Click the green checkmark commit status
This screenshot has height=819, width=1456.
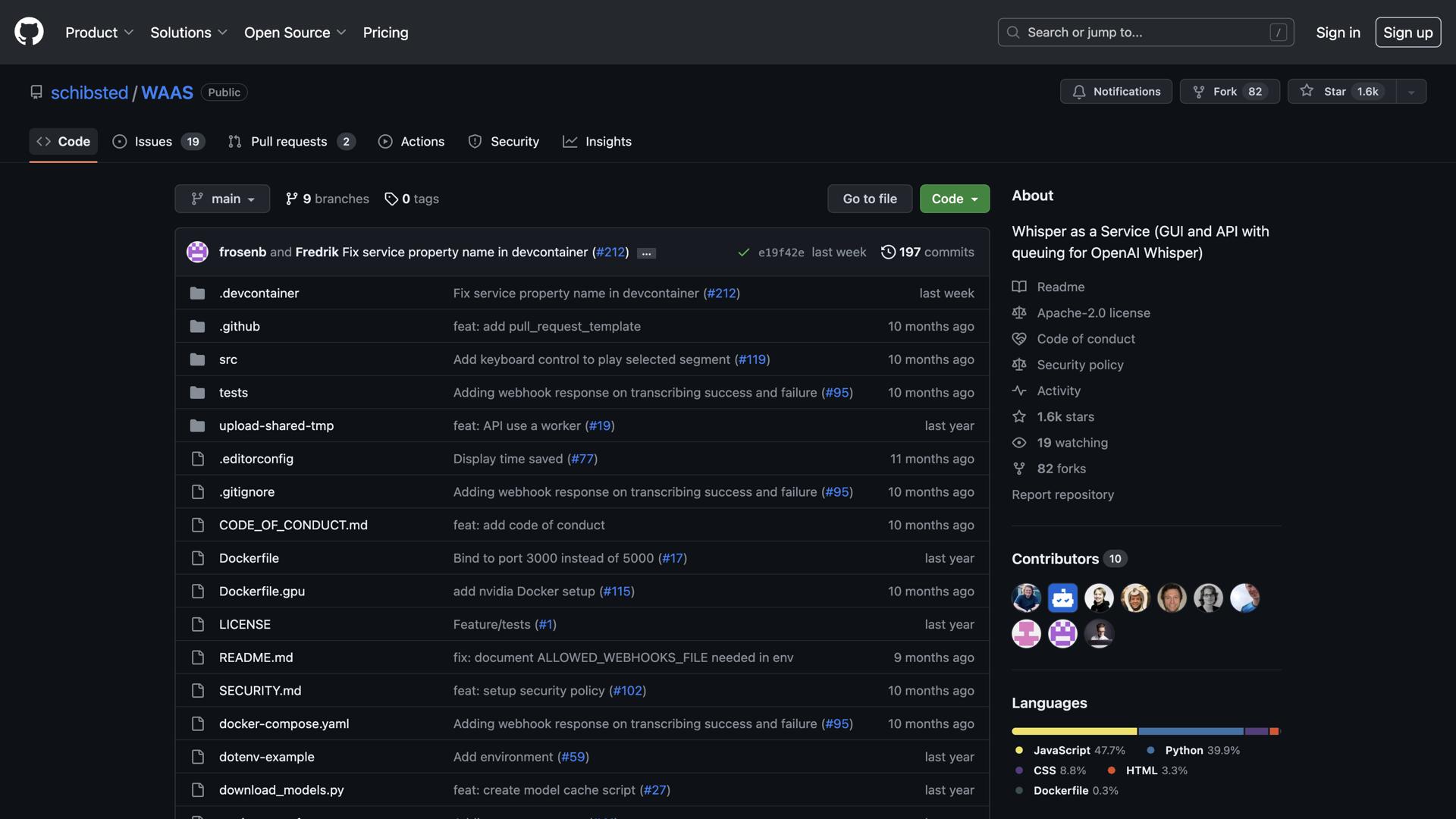tap(743, 253)
